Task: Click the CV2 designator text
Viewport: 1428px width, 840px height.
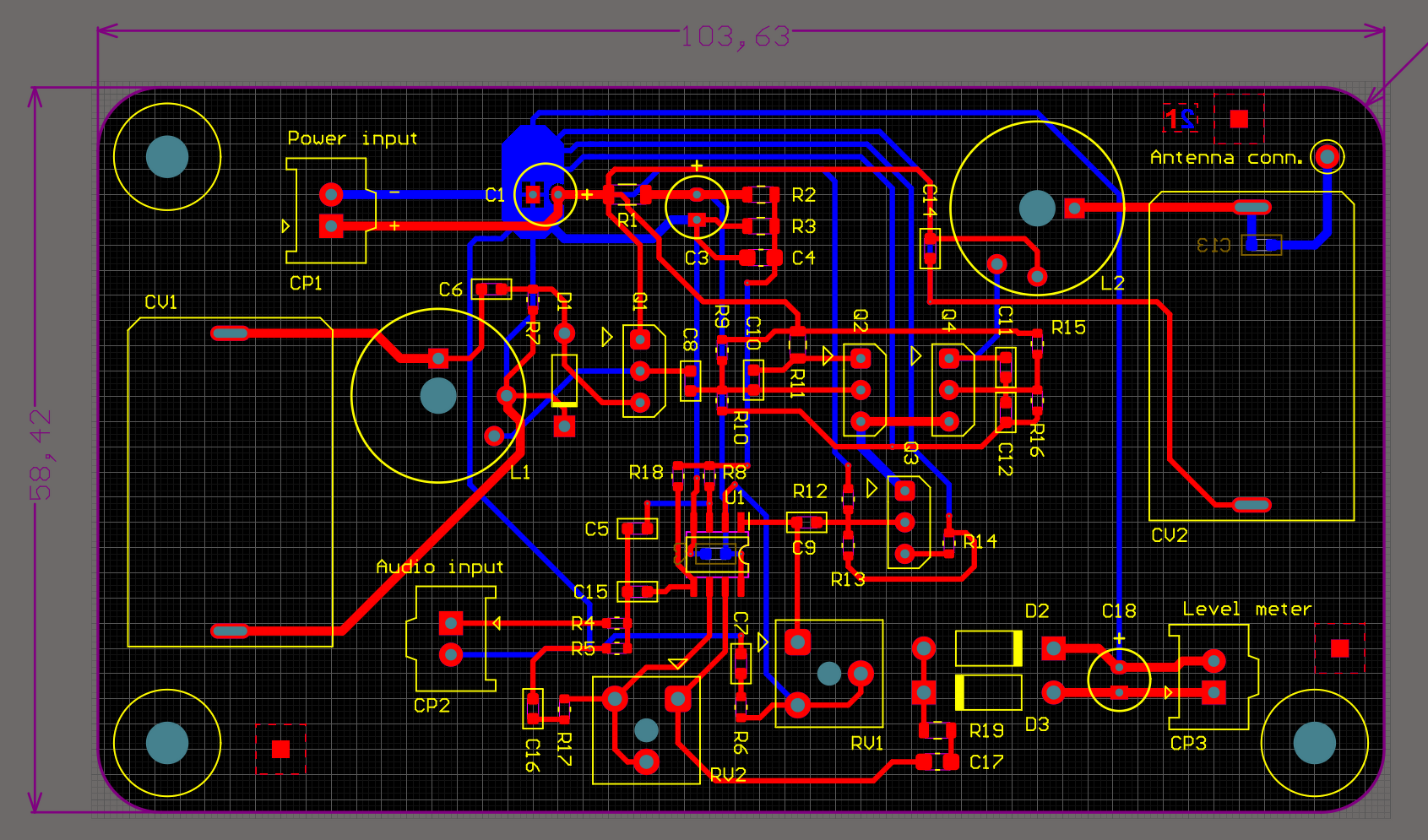Action: click(1170, 535)
